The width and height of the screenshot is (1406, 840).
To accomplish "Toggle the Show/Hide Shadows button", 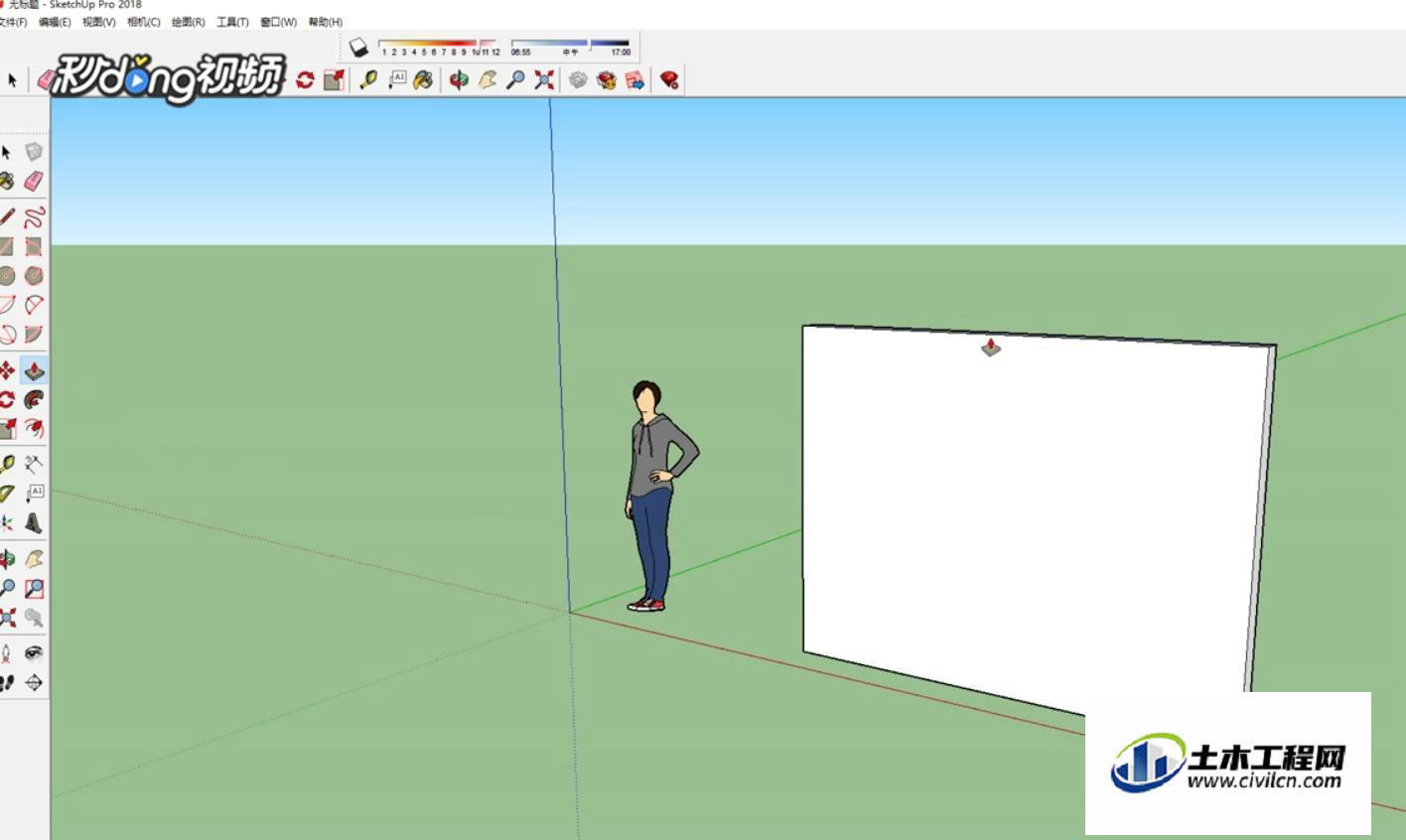I will (x=359, y=47).
